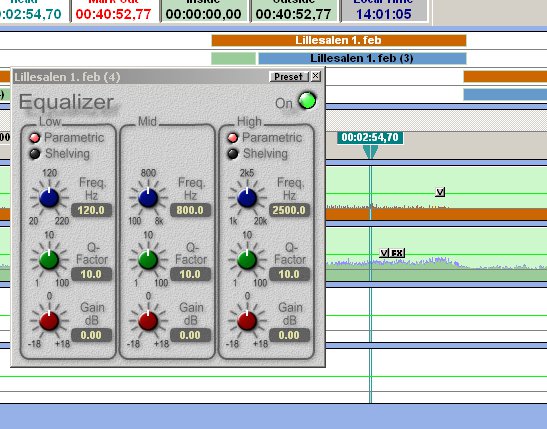Click the V marker on upper track
Viewport: 547px width, 429px height.
440,192
